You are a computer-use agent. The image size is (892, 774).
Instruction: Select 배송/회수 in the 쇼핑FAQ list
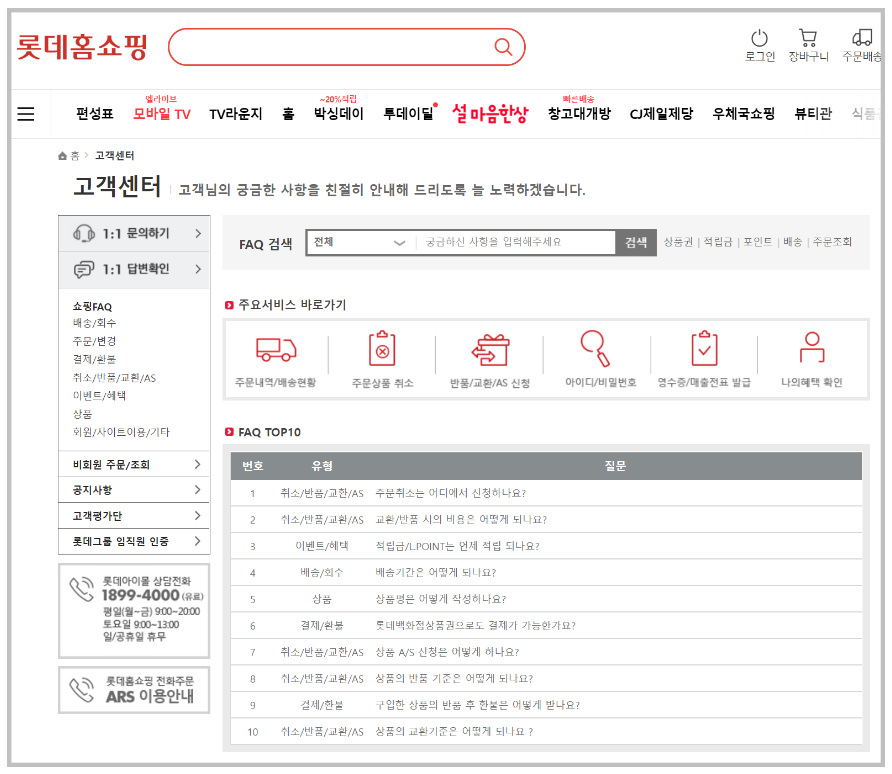point(94,323)
